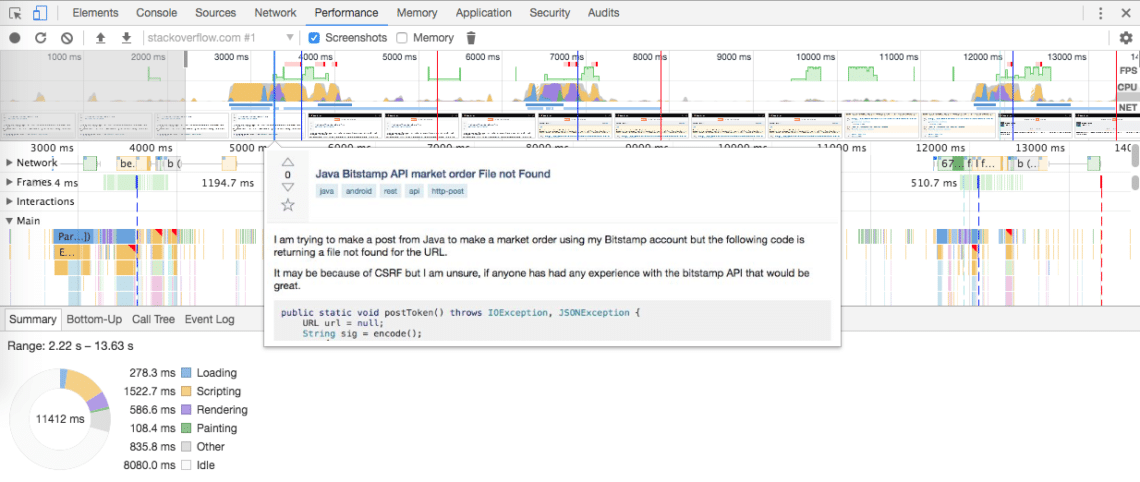Select the Range 2.22 s – 13.63 s text
This screenshot has width=1140, height=482.
click(x=71, y=346)
